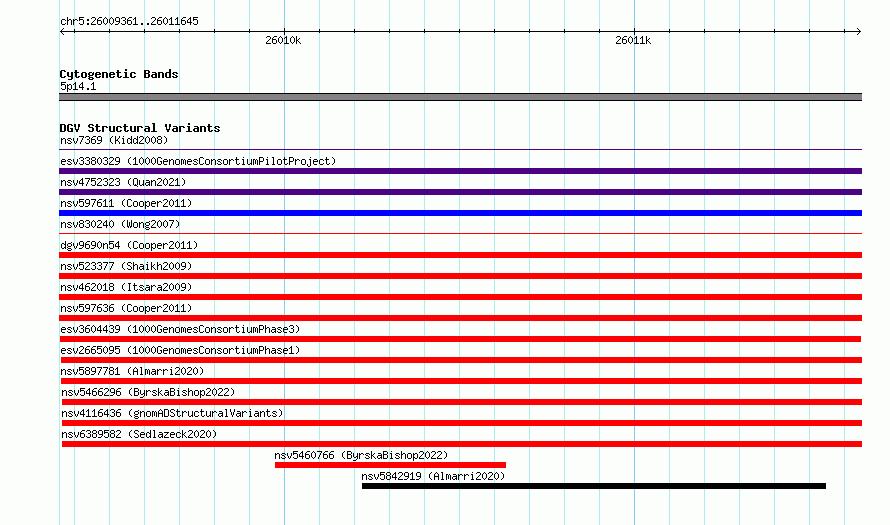Viewport: 890px width, 525px height.
Task: Select the esv3380329 purple variant bar
Action: 460,171
